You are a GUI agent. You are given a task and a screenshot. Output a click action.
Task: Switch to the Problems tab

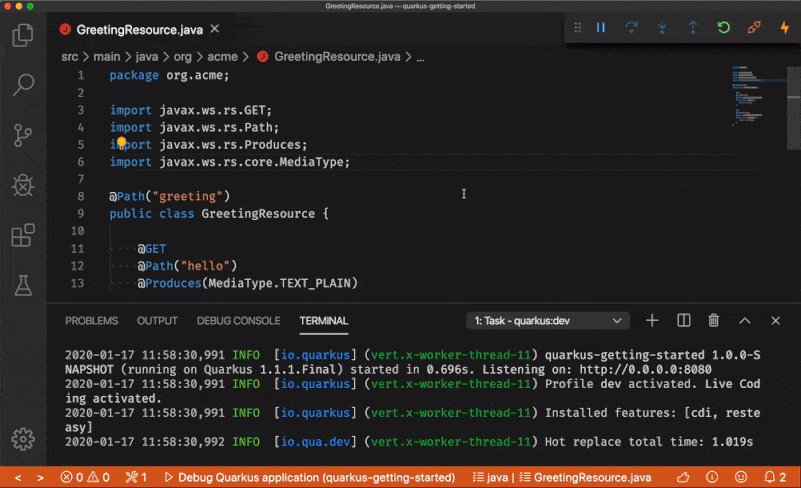click(x=91, y=321)
